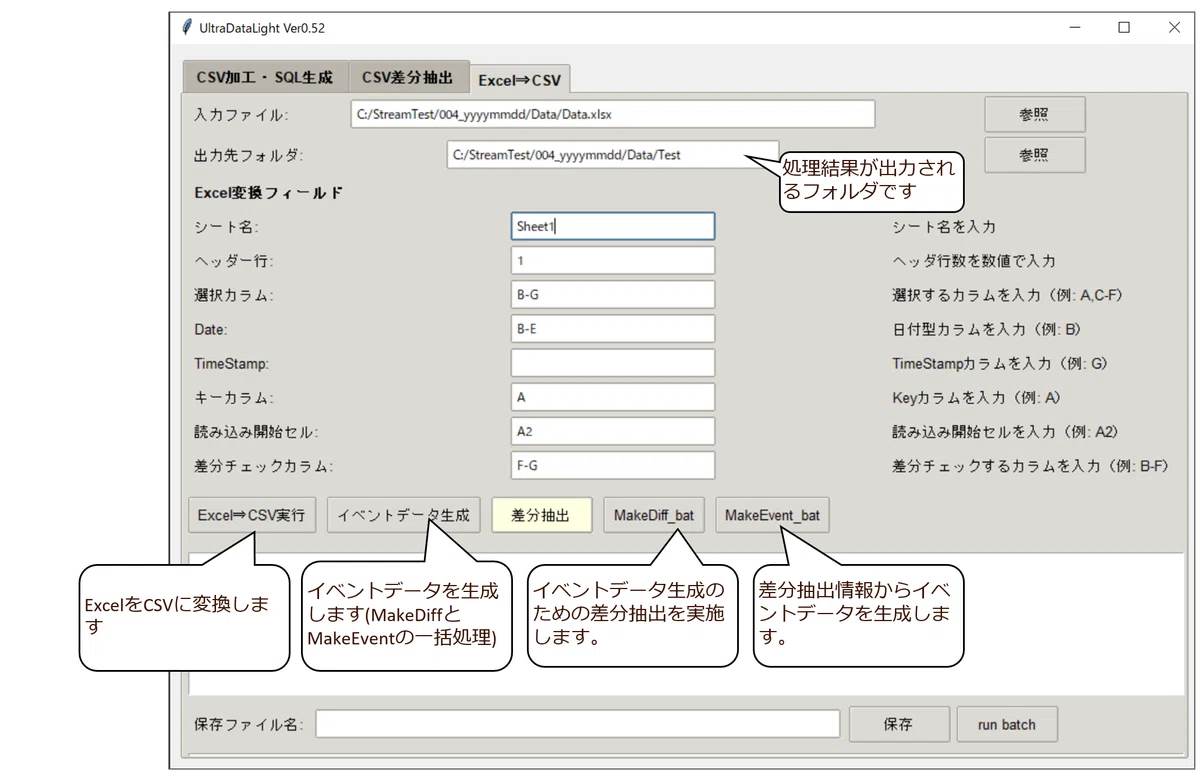Screen dimensions: 1200x777
Task: Click the hint TimeStampカラムを入力（例: G）
Action: coord(1000,364)
